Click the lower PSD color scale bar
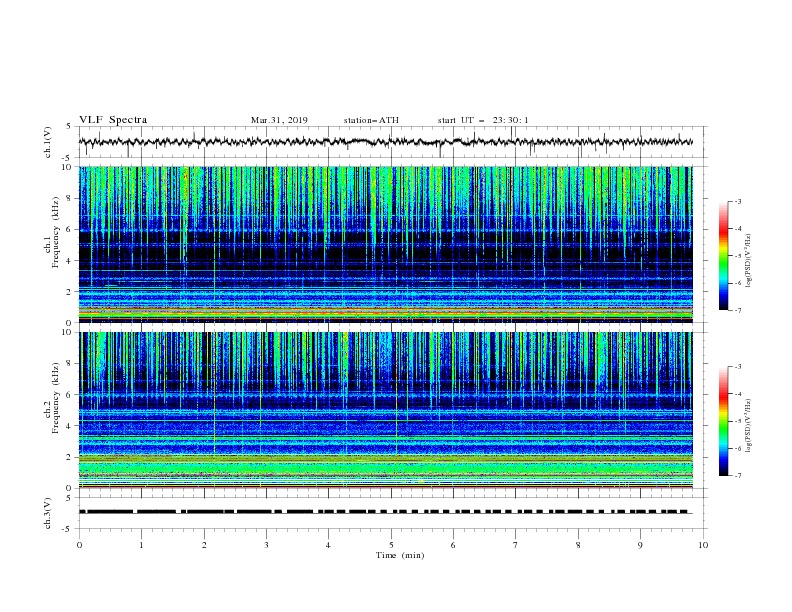 (723, 421)
